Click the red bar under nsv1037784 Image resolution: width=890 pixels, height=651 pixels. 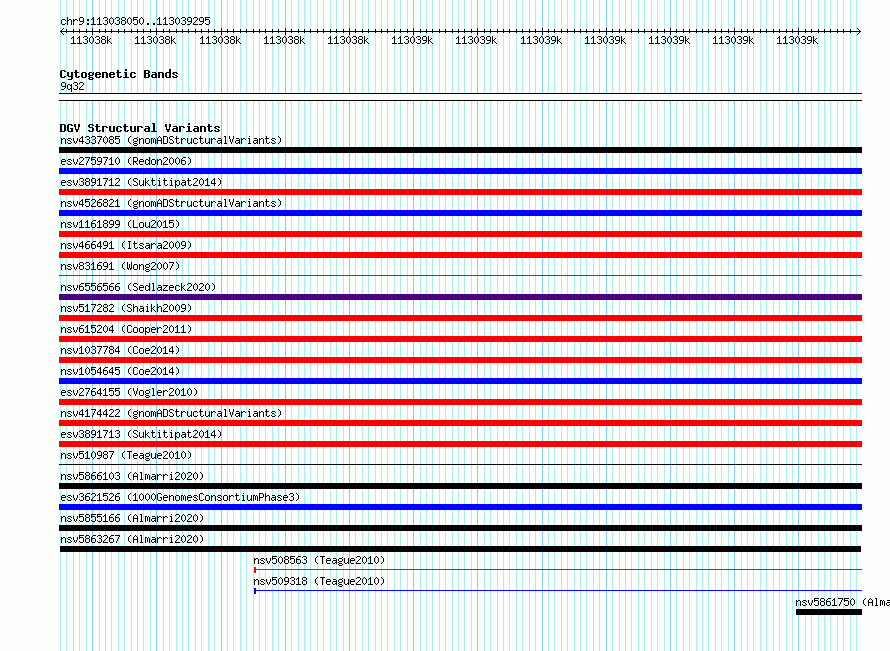coord(460,360)
